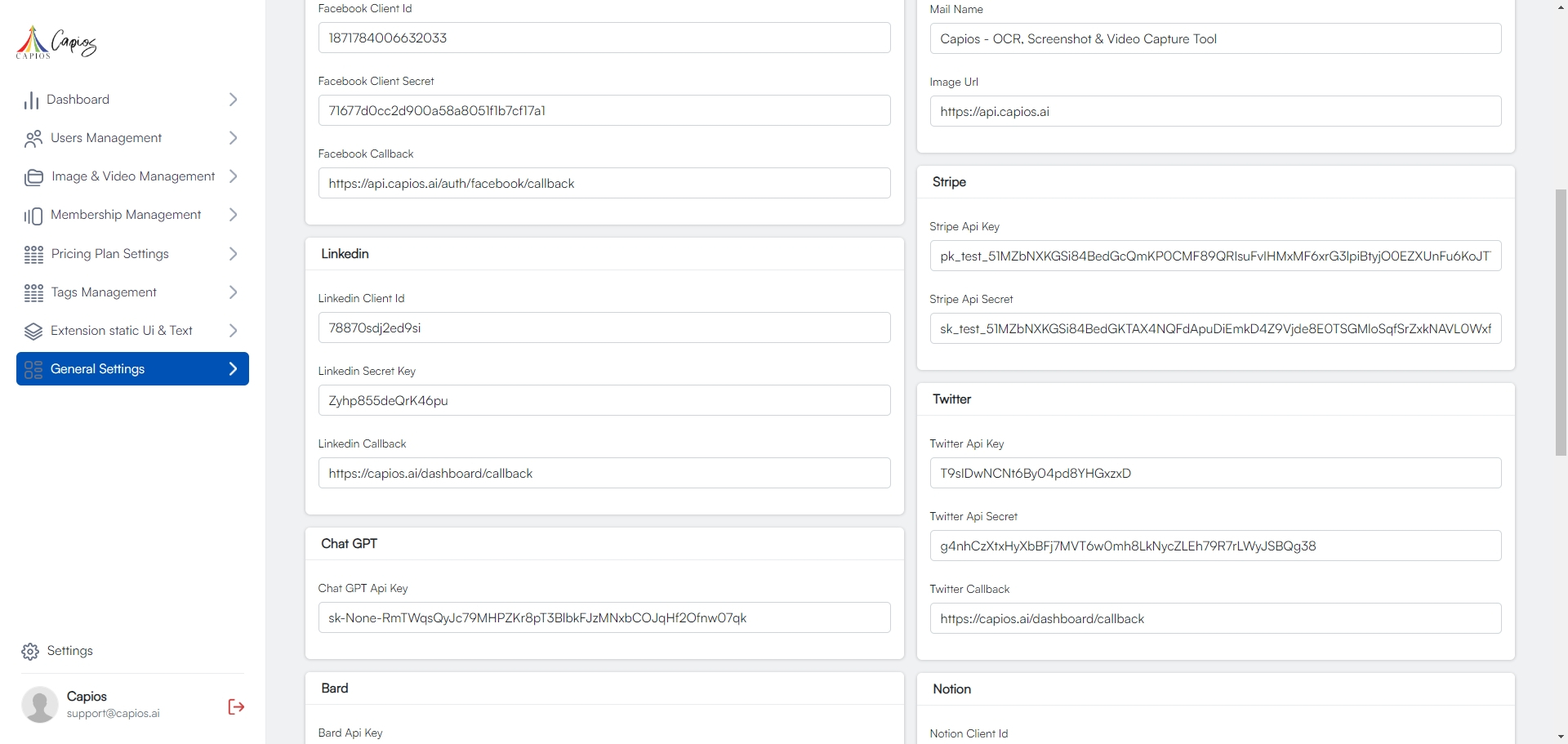The image size is (1568, 744).
Task: Click the Extension static Ui layers icon
Action: 33,332
